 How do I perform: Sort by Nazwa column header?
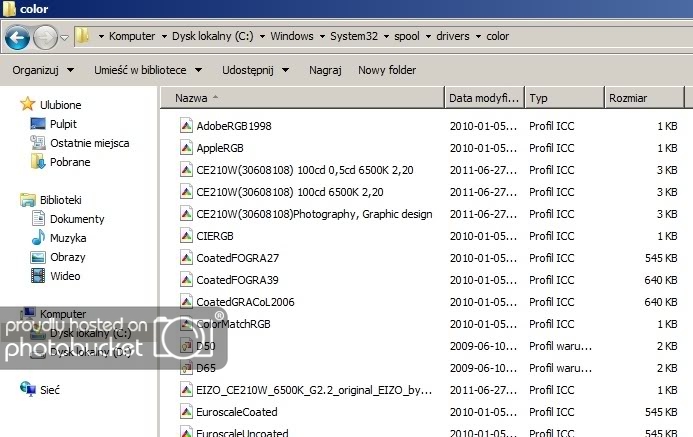pos(302,98)
